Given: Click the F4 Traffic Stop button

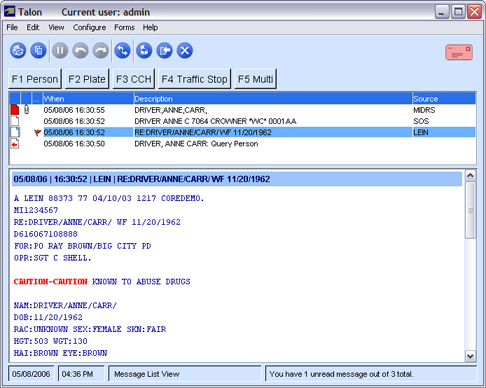Looking at the screenshot, I should click(194, 79).
